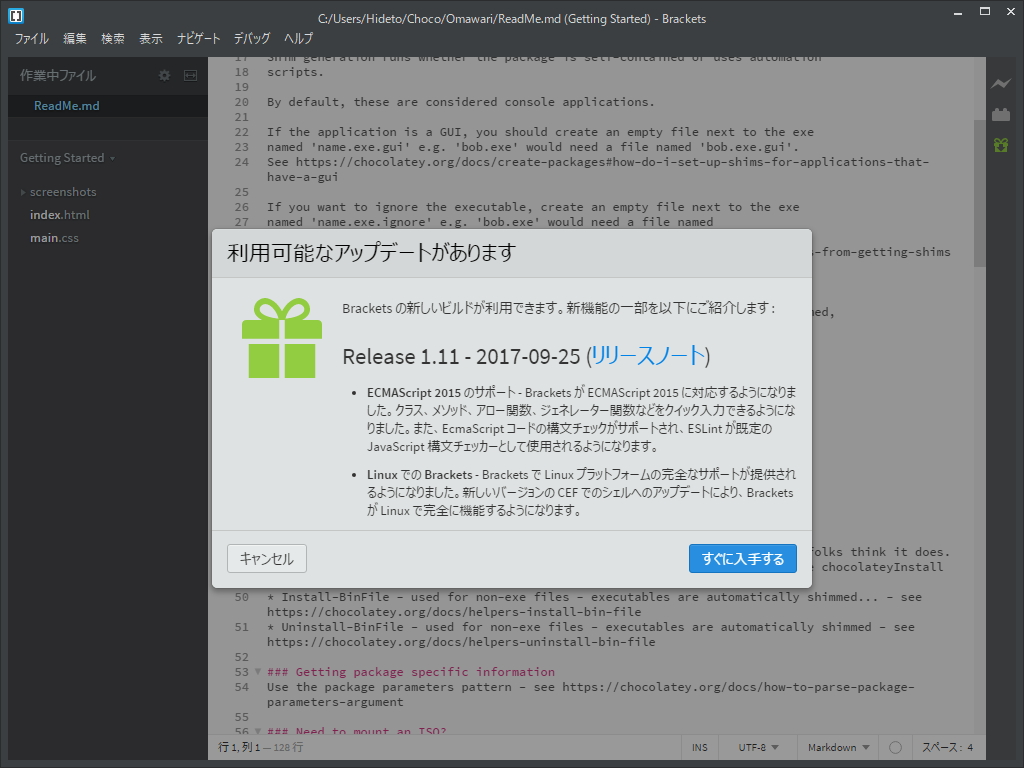Click the すぐに入手する button
This screenshot has width=1024, height=768.
tap(743, 559)
